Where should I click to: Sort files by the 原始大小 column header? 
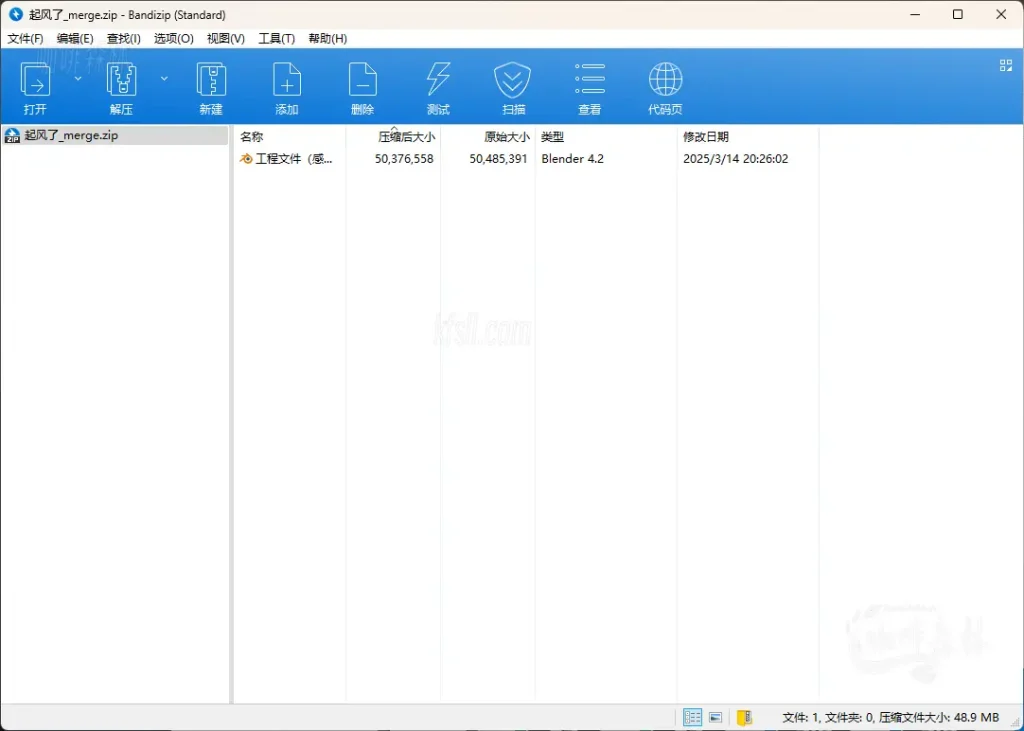(x=506, y=136)
